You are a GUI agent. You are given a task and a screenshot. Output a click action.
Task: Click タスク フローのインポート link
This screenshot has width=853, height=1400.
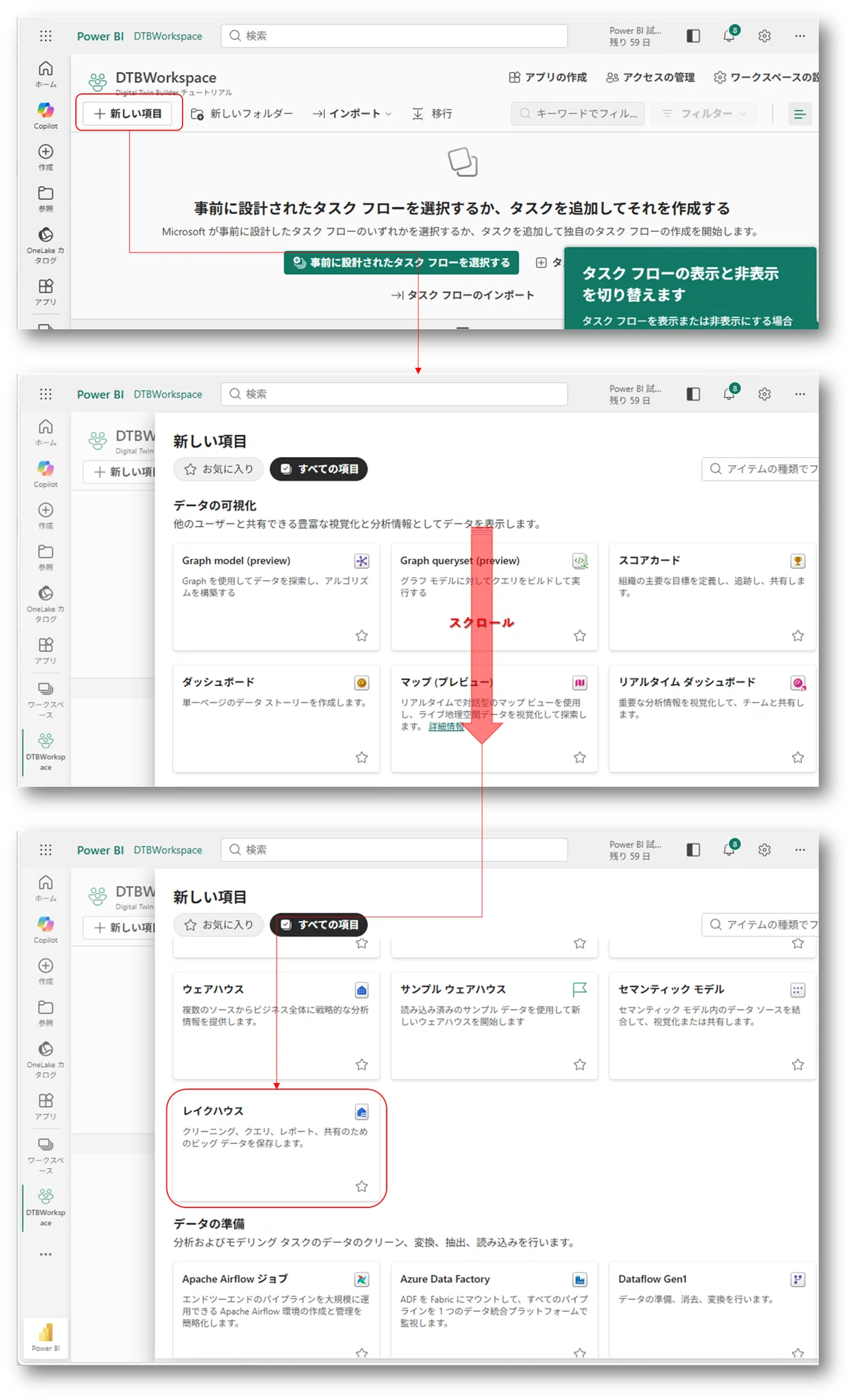click(x=462, y=295)
